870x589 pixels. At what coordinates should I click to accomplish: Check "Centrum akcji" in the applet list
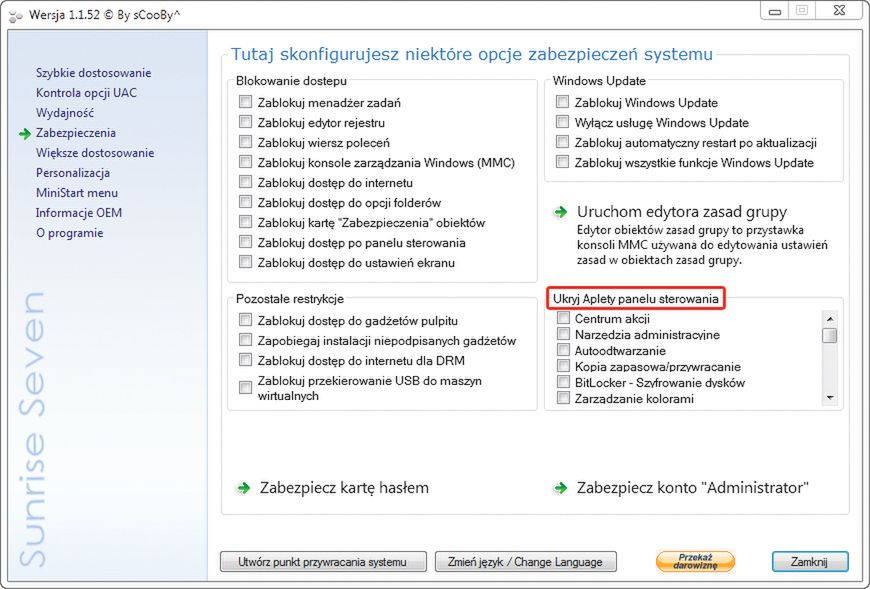tap(565, 318)
